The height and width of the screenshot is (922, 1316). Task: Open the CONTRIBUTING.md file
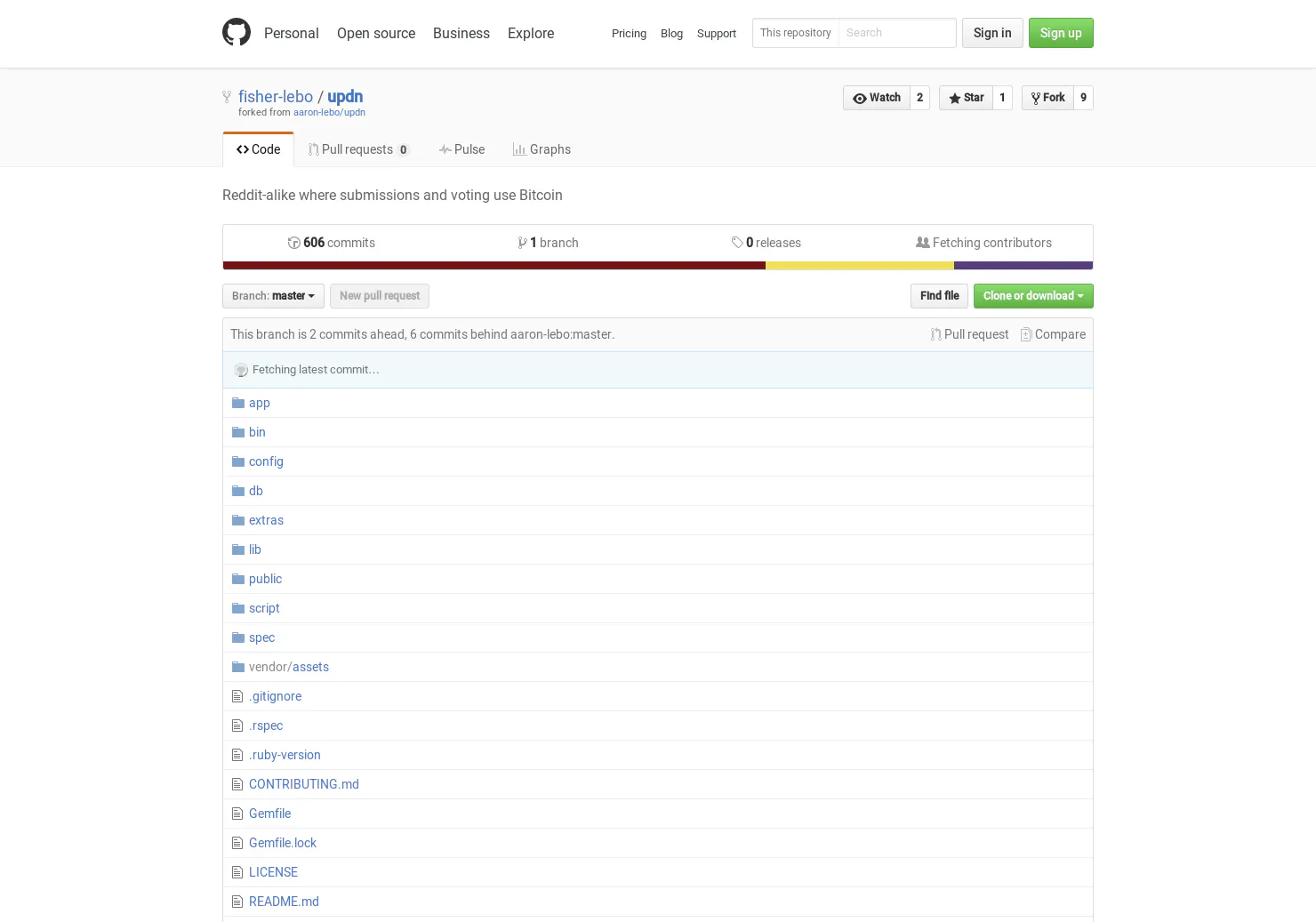click(x=304, y=784)
